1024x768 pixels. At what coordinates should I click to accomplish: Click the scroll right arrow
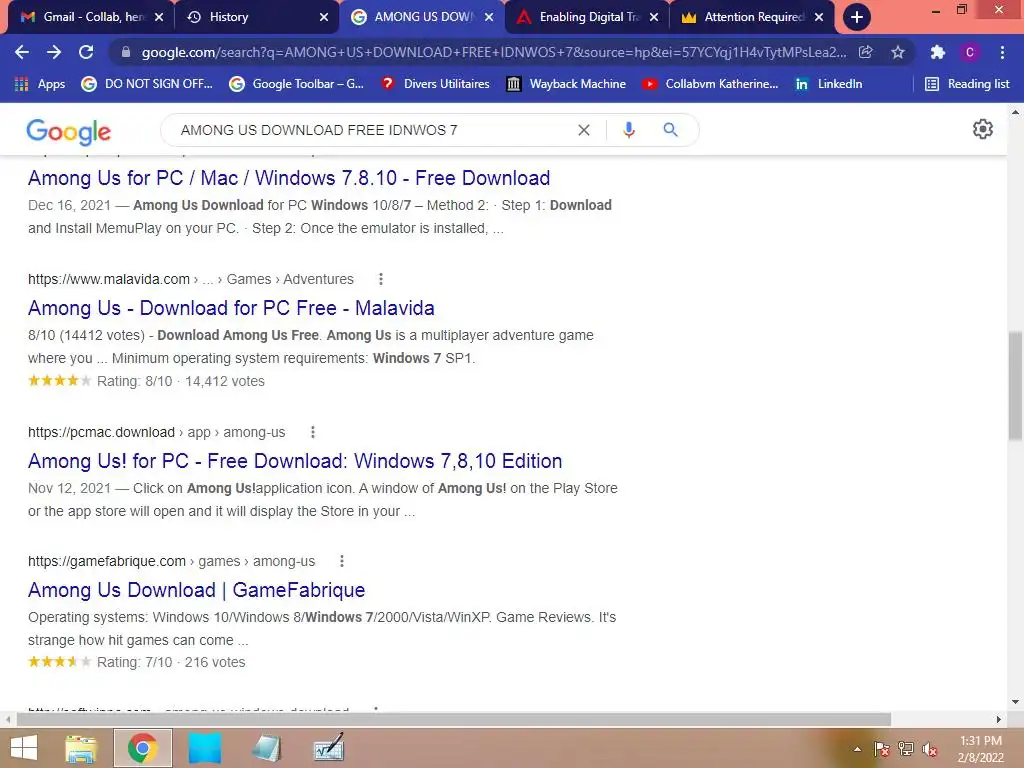click(999, 719)
